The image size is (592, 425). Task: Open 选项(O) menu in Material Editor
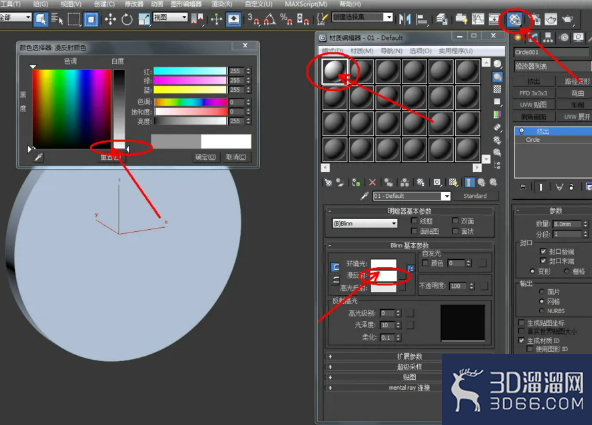421,51
